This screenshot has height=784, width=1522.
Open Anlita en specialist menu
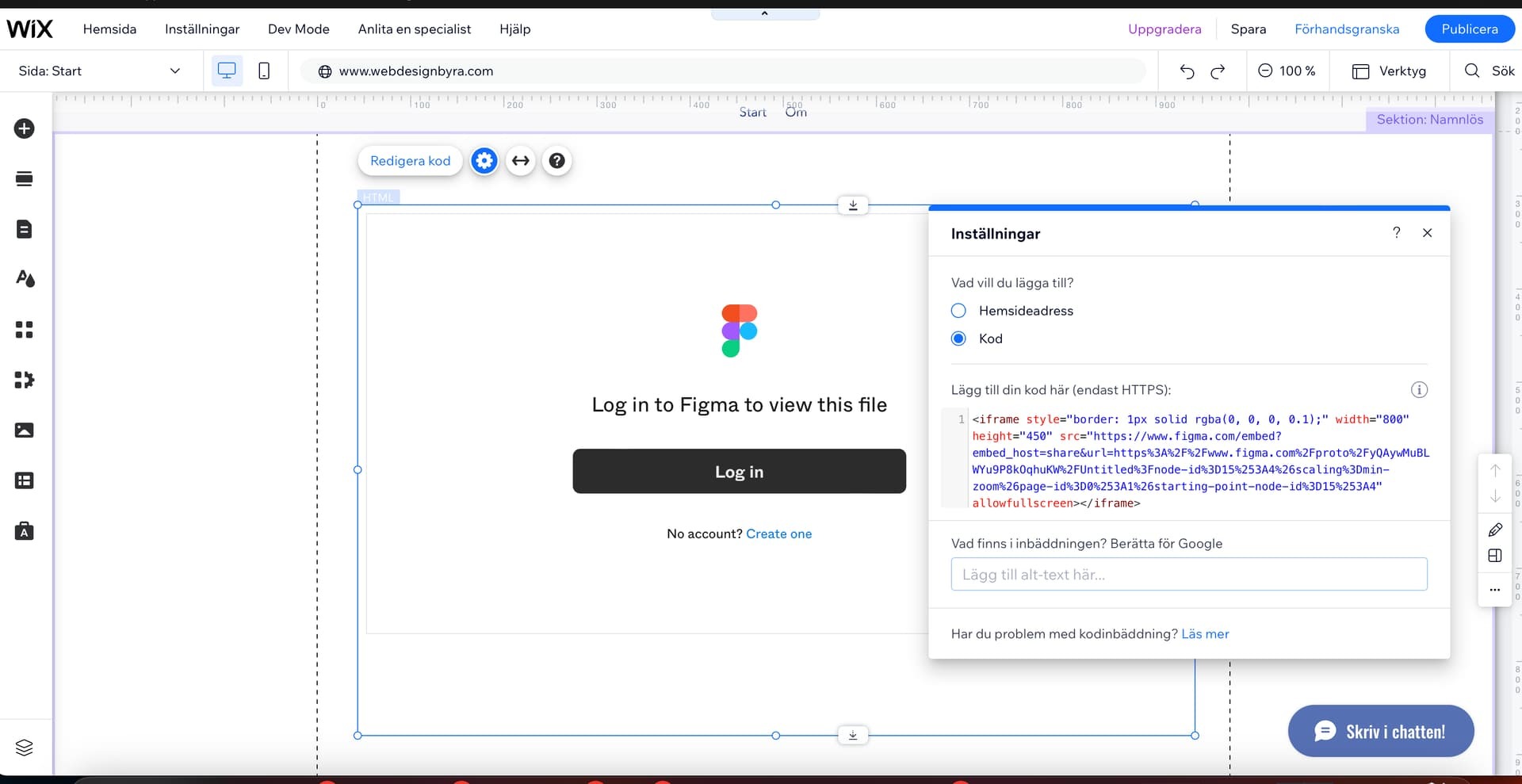click(415, 29)
